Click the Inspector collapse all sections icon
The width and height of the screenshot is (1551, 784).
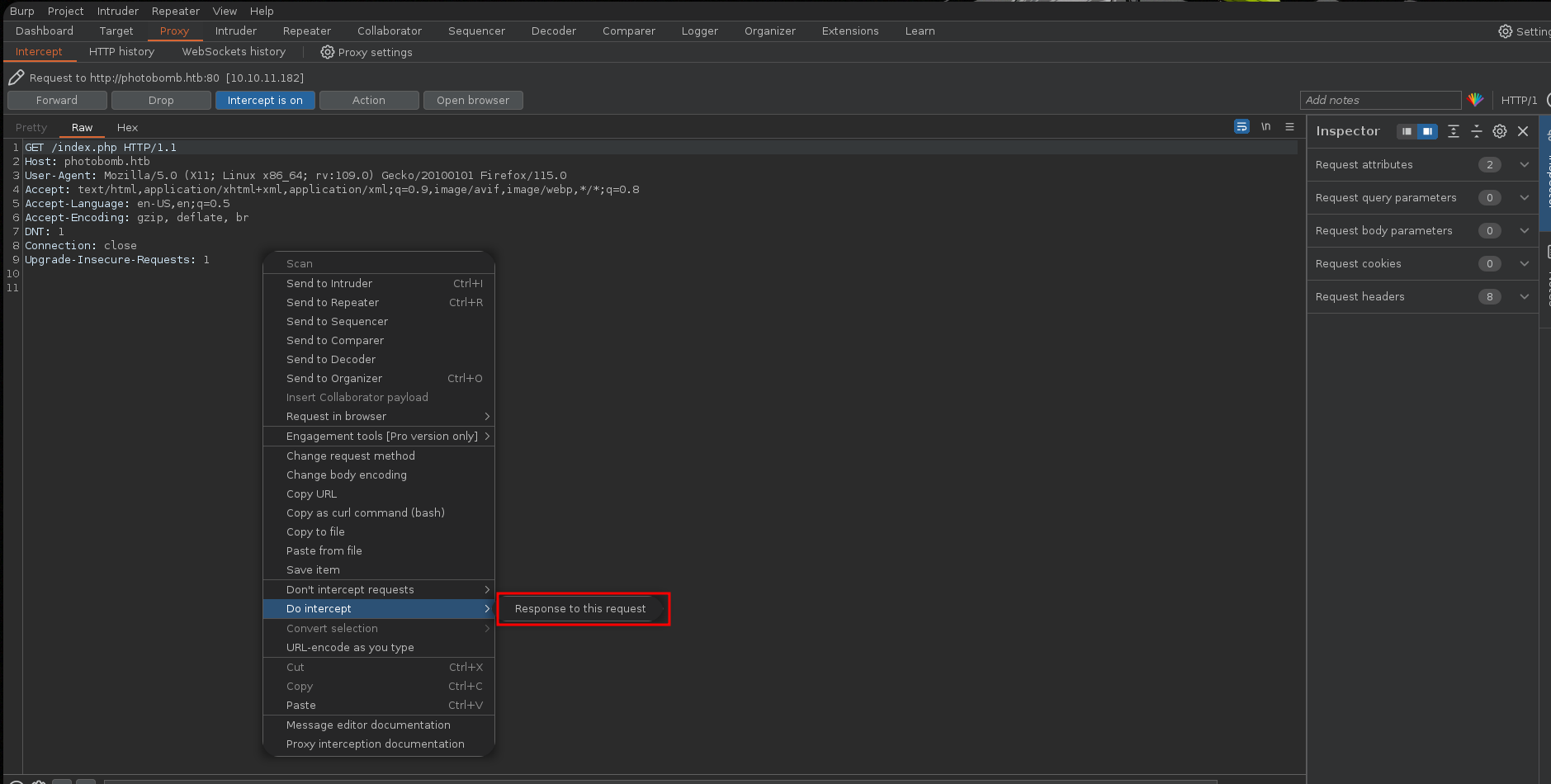tap(1477, 131)
